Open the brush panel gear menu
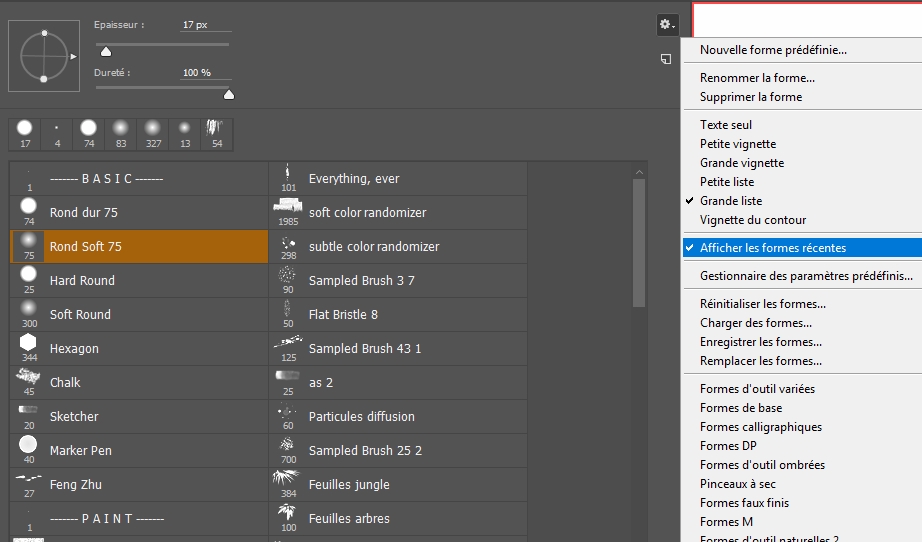 point(667,24)
